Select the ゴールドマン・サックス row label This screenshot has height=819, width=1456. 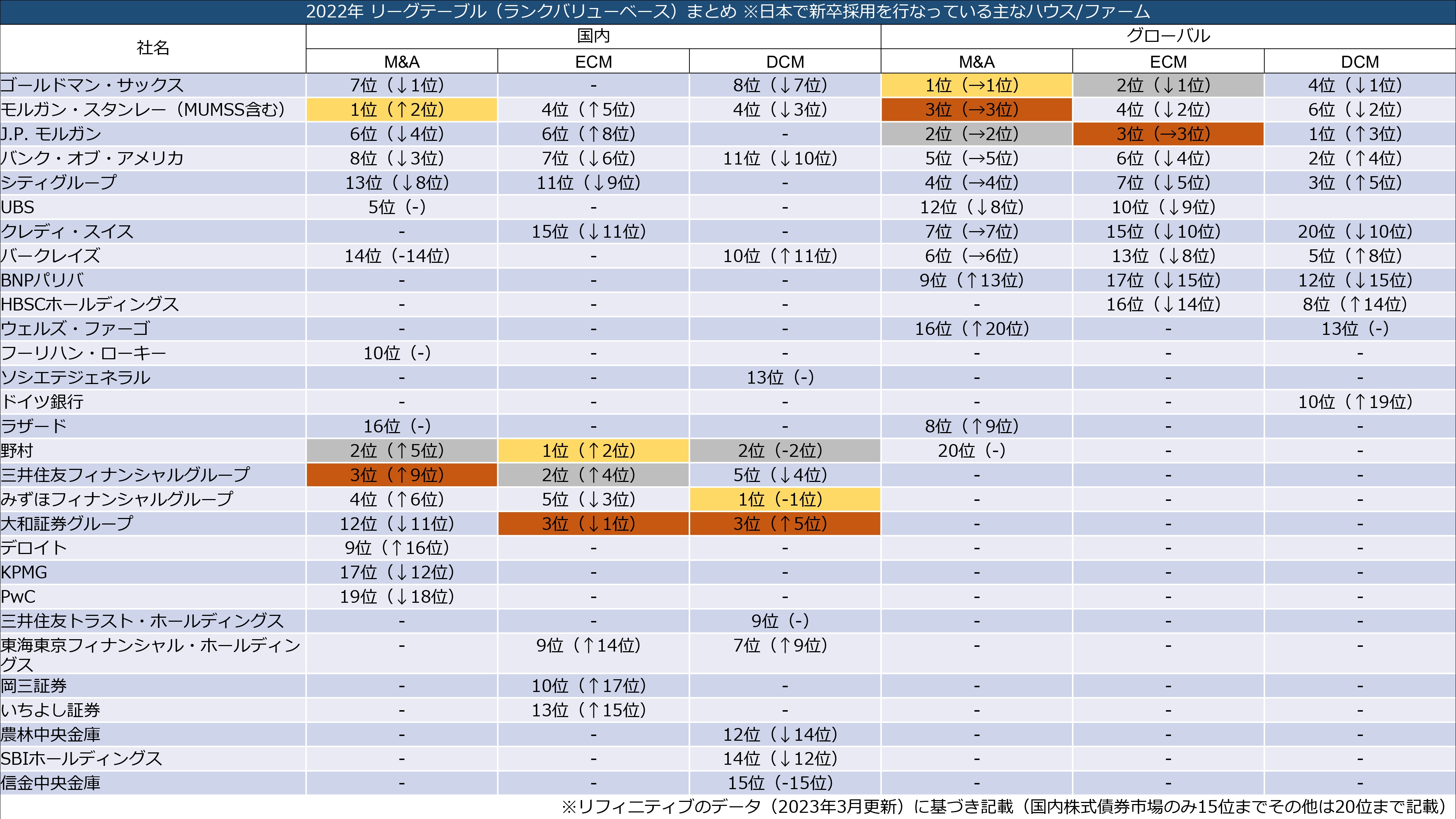pos(92,85)
